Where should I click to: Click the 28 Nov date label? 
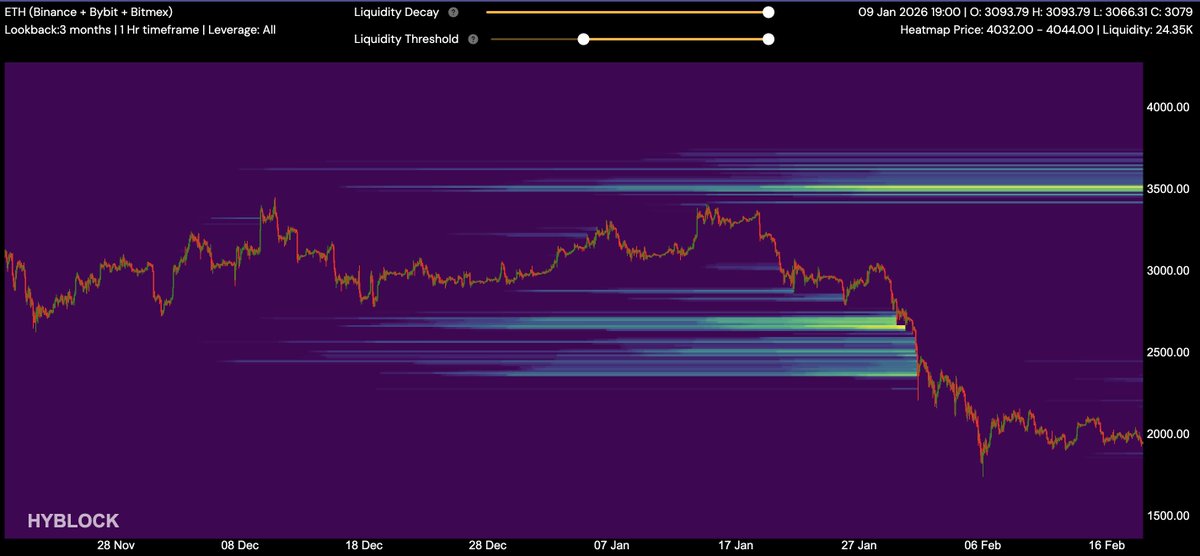[x=116, y=546]
